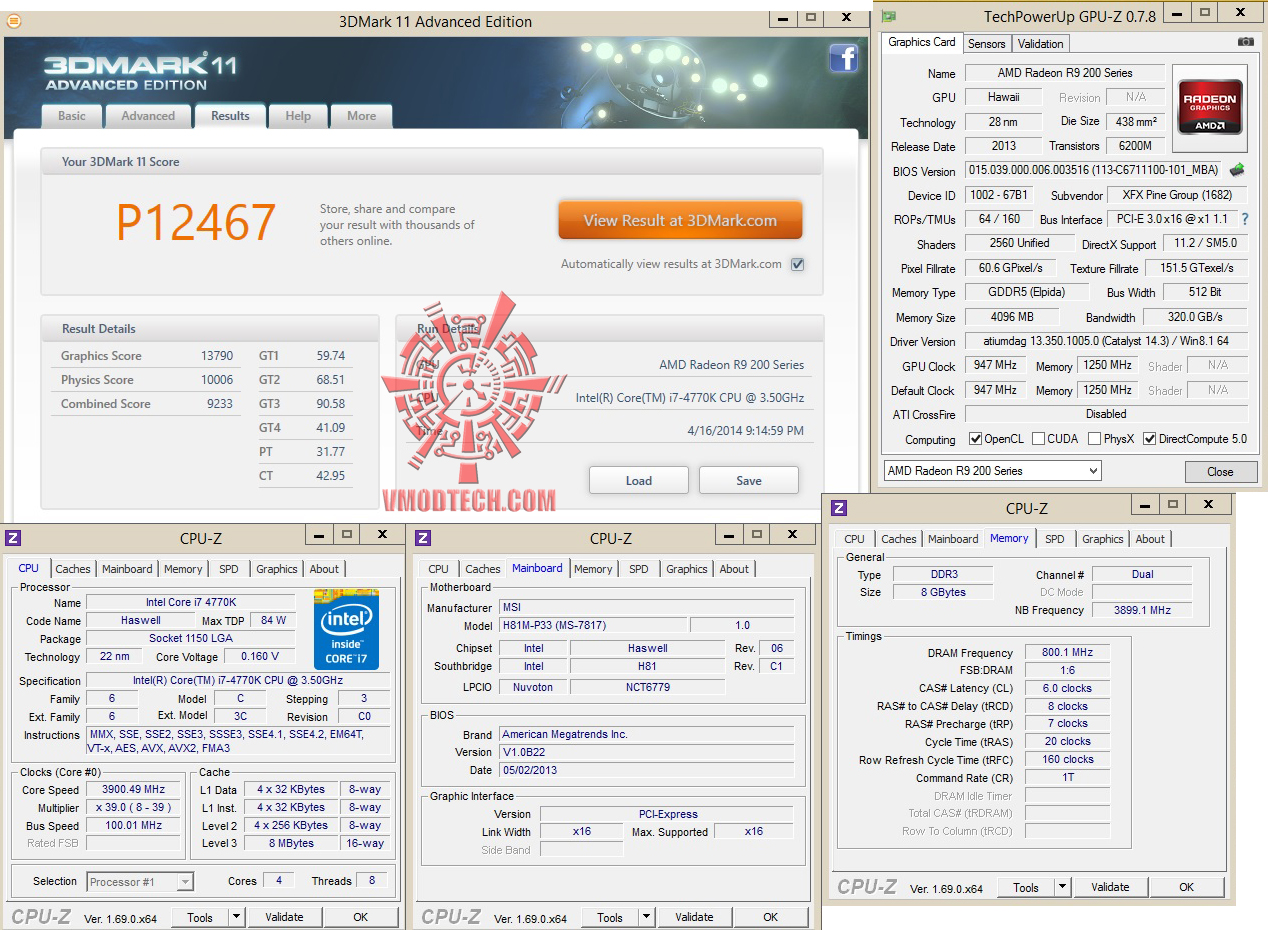Open the Help tab in 3DMark 11
Screen dimensions: 1268x930
click(x=298, y=116)
